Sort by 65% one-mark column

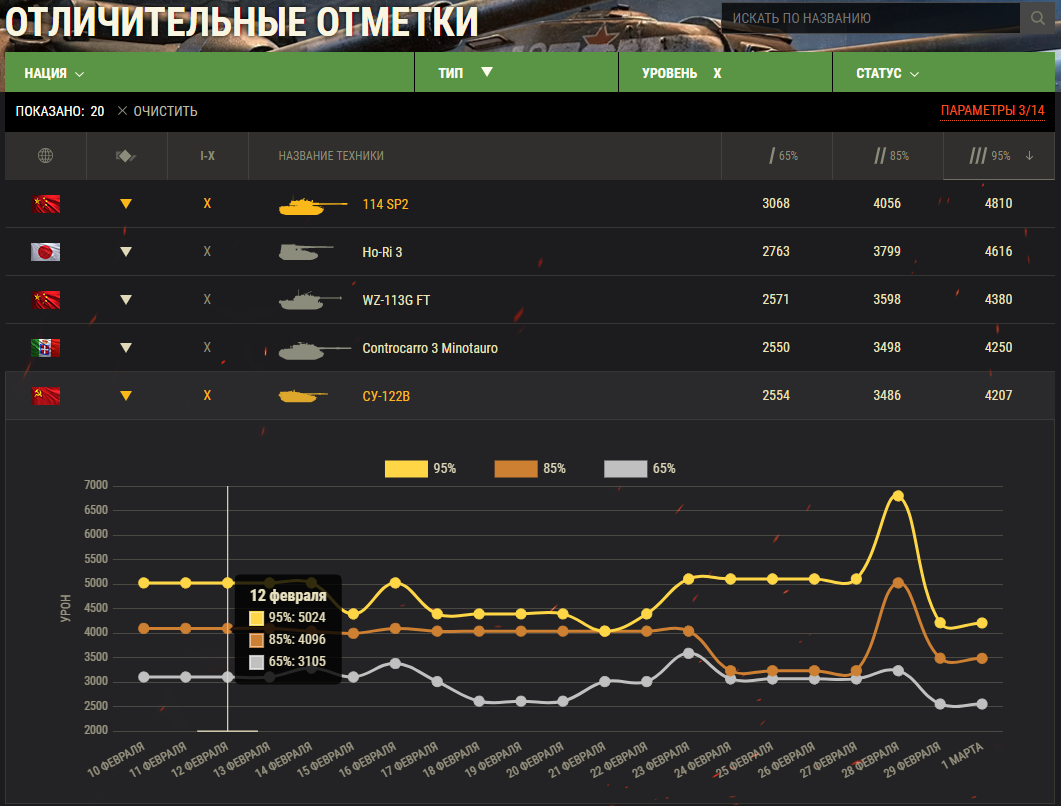click(x=783, y=156)
